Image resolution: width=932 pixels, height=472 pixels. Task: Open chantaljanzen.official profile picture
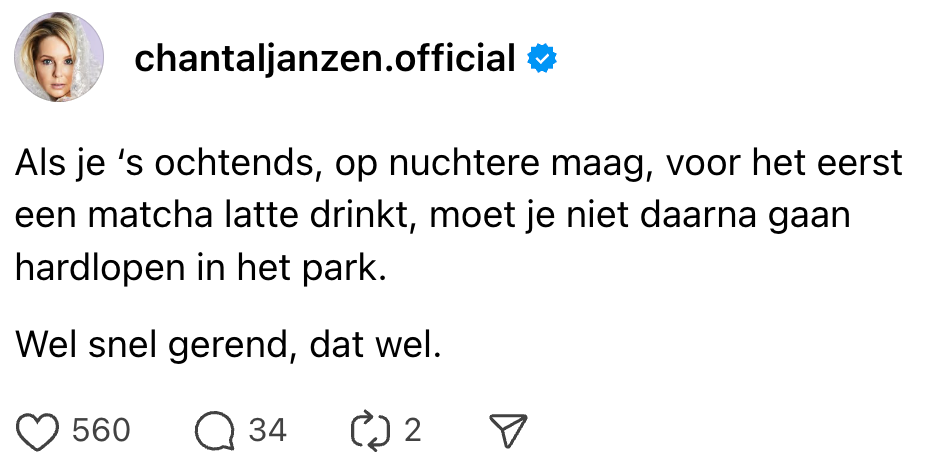point(60,58)
